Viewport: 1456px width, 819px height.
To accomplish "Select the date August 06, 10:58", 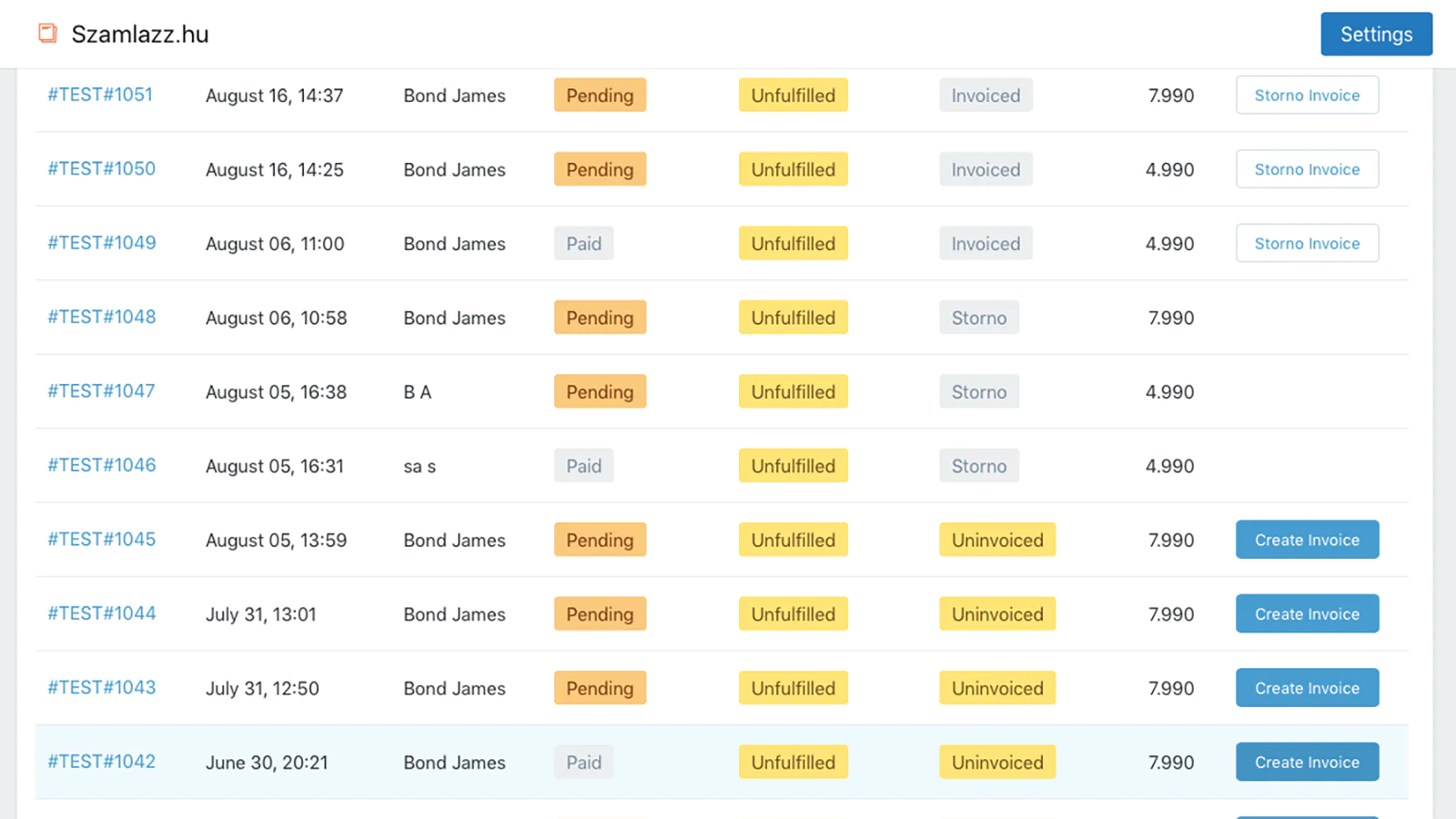I will 276,318.
